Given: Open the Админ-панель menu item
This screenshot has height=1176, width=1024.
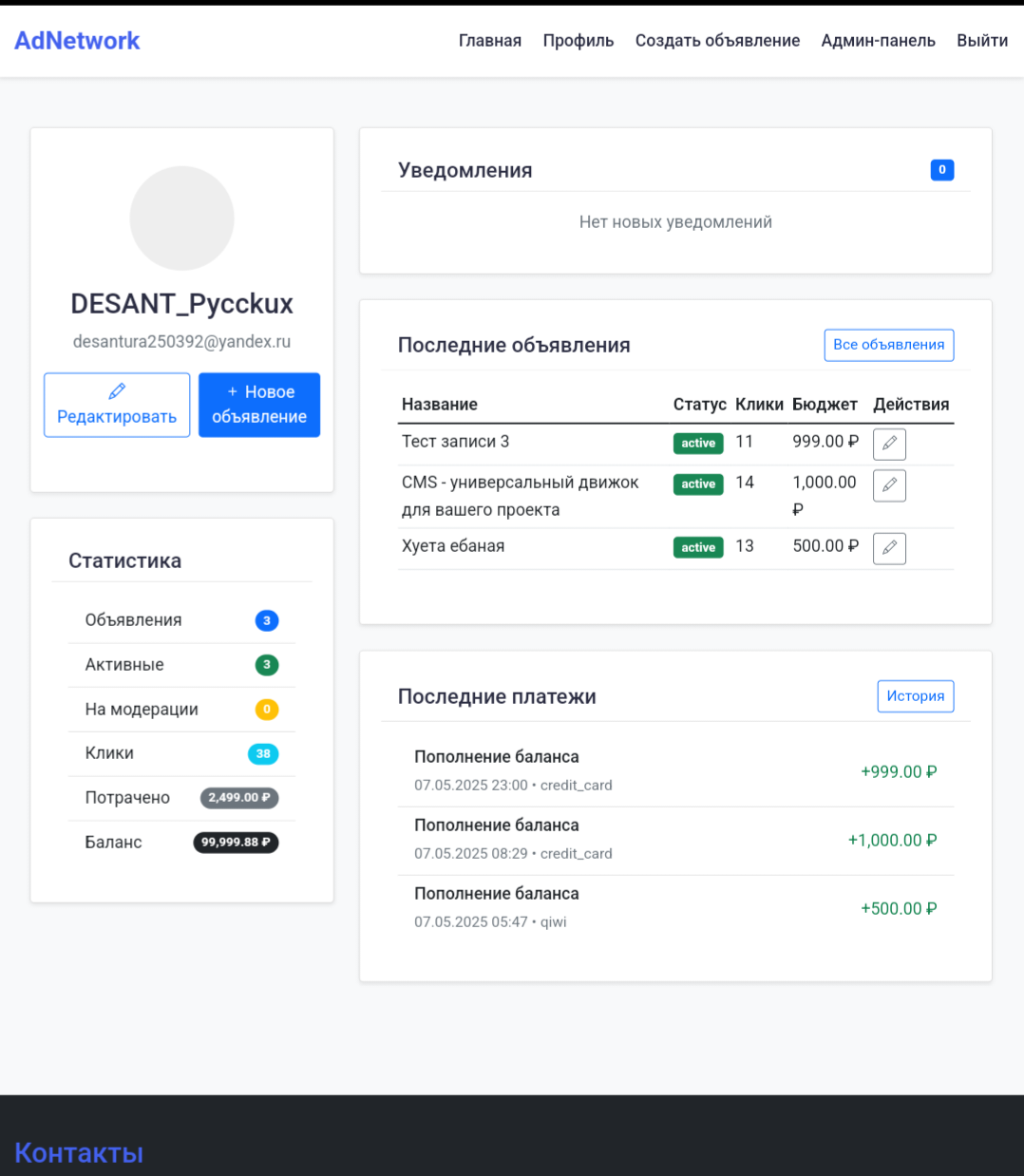Looking at the screenshot, I should pos(878,41).
